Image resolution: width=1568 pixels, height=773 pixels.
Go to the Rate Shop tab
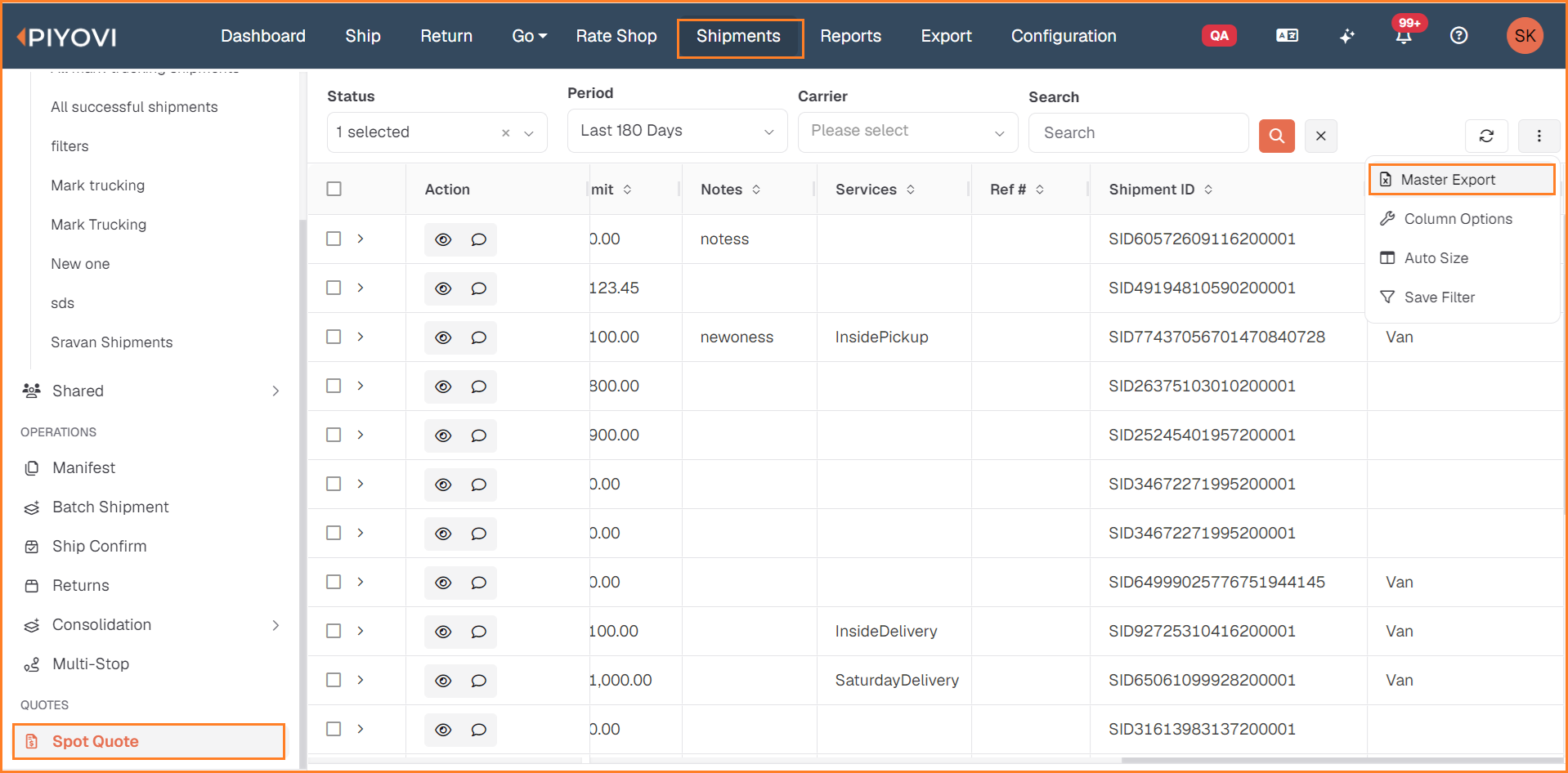616,36
